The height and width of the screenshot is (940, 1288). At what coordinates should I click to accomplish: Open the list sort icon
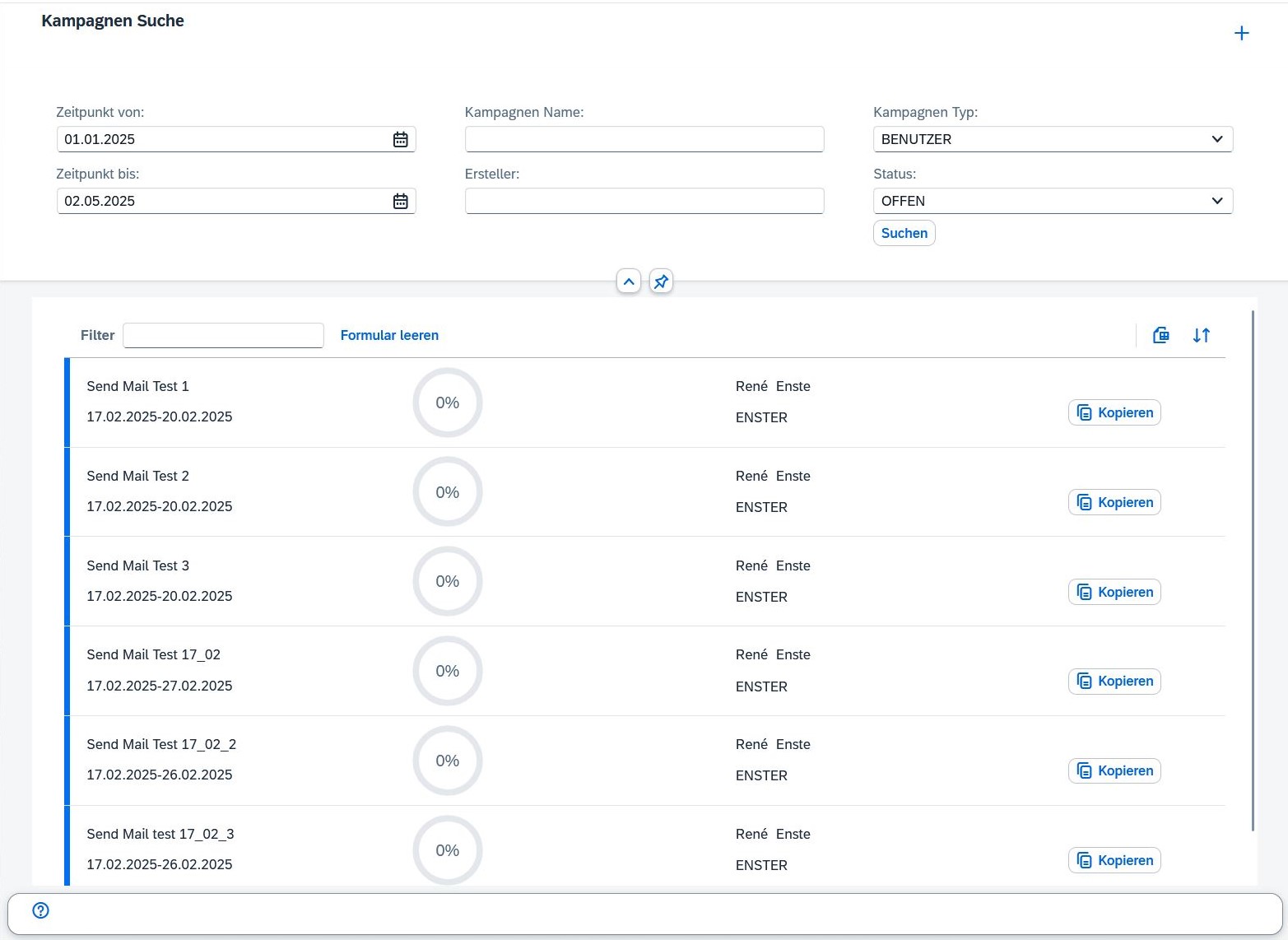pyautogui.click(x=1201, y=335)
